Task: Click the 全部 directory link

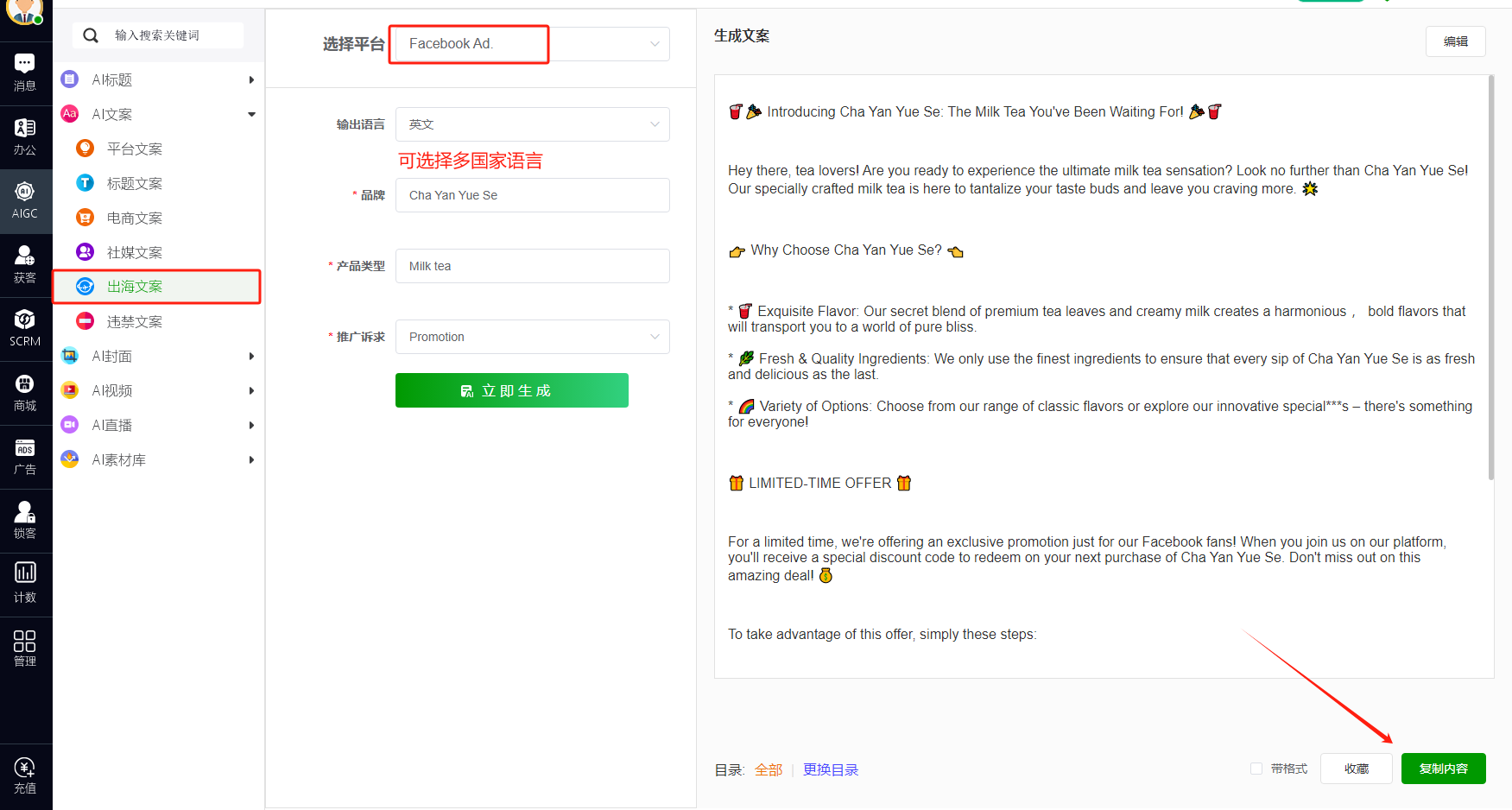Action: coord(769,769)
